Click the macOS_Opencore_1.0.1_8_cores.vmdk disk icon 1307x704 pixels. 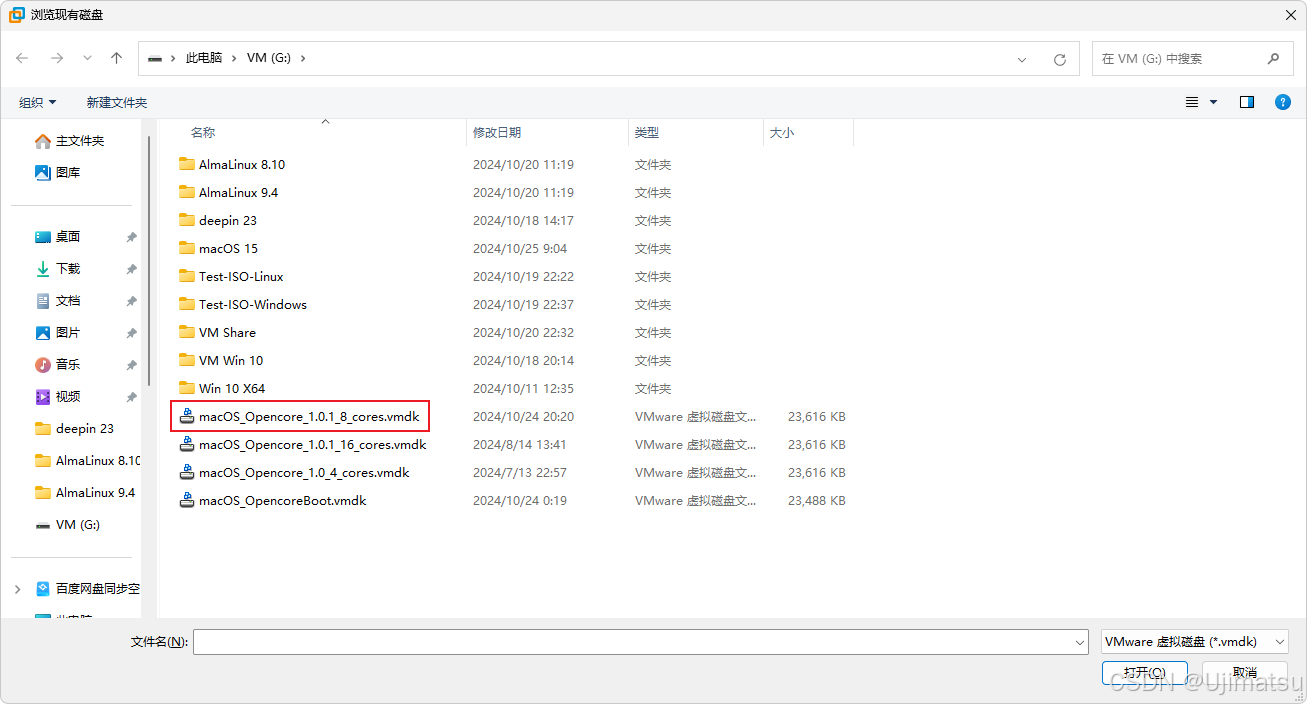point(187,416)
